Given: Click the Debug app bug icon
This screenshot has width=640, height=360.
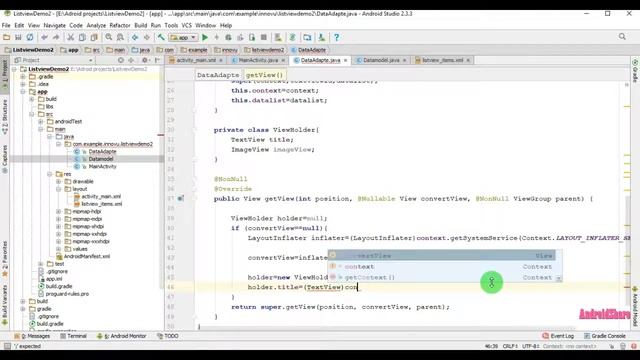Looking at the screenshot, I should pyautogui.click(x=228, y=37).
